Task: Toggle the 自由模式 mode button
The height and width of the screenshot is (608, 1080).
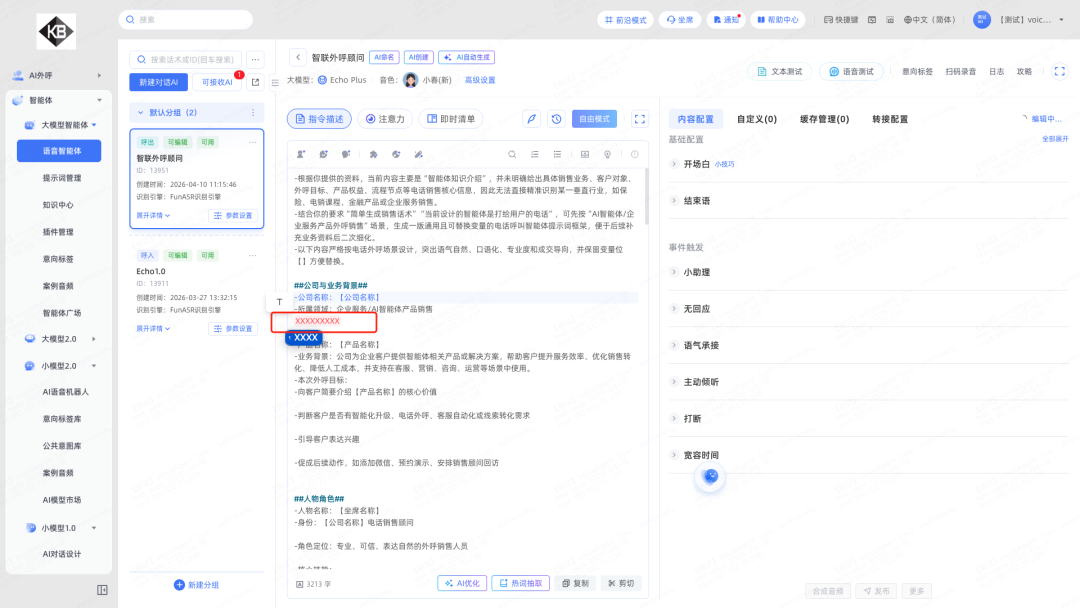Action: tap(594, 119)
